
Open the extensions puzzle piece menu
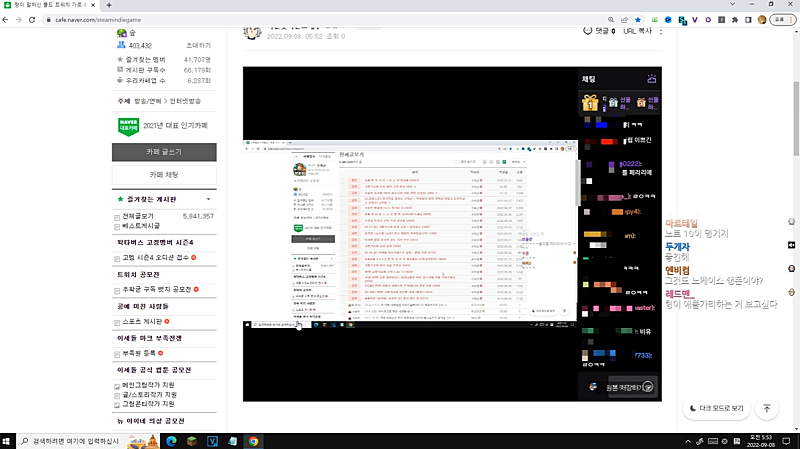pyautogui.click(x=735, y=20)
